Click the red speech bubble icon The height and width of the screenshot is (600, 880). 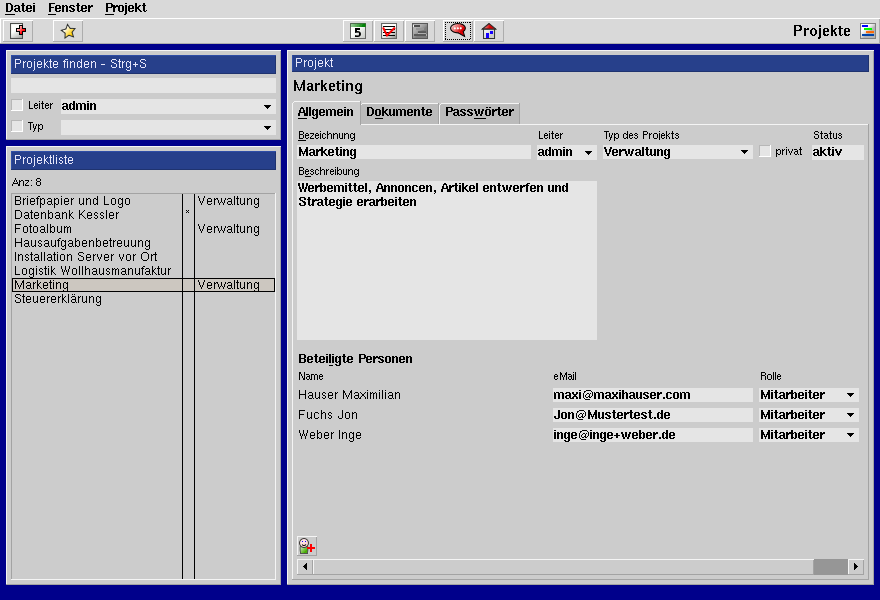pyautogui.click(x=458, y=31)
